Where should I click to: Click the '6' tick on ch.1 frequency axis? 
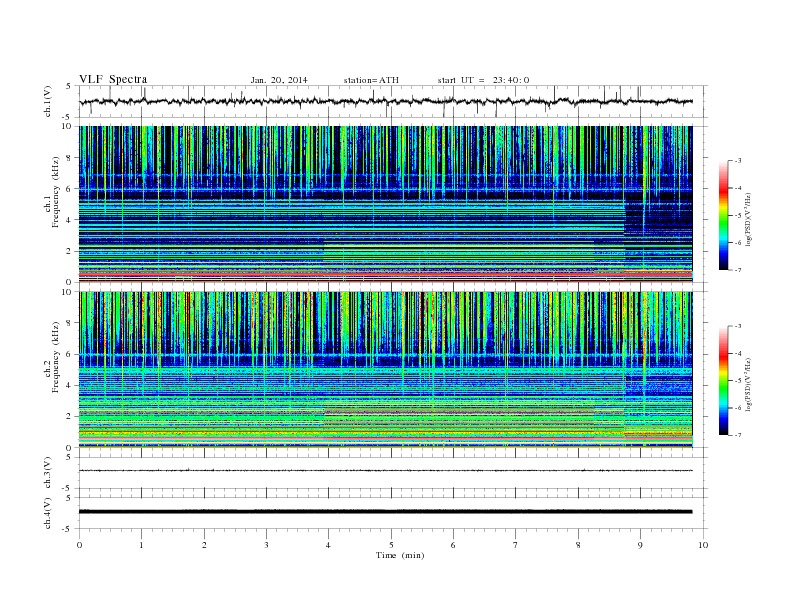pyautogui.click(x=69, y=189)
